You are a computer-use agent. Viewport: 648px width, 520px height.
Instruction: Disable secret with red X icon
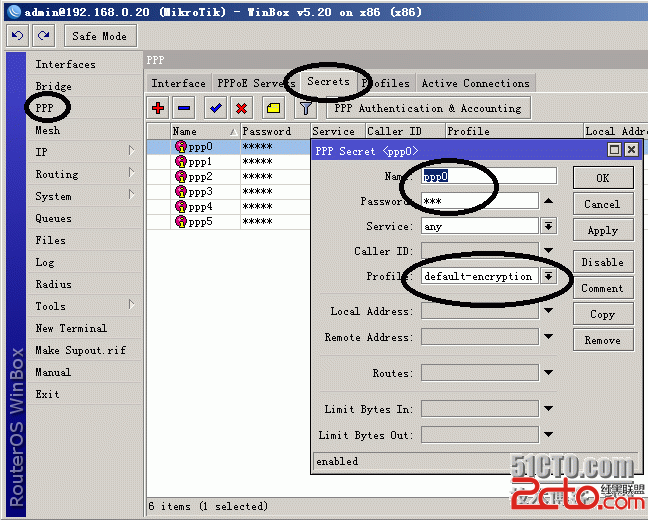241,108
